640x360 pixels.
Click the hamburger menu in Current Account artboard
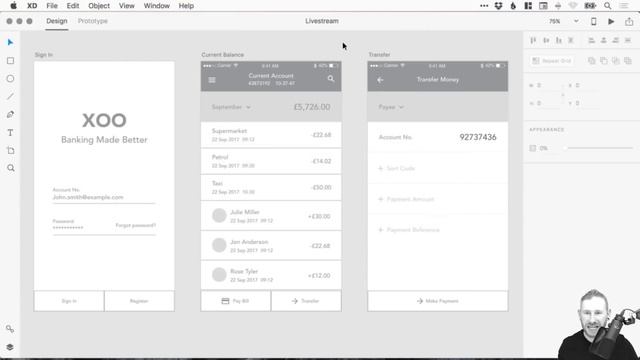pyautogui.click(x=212, y=80)
